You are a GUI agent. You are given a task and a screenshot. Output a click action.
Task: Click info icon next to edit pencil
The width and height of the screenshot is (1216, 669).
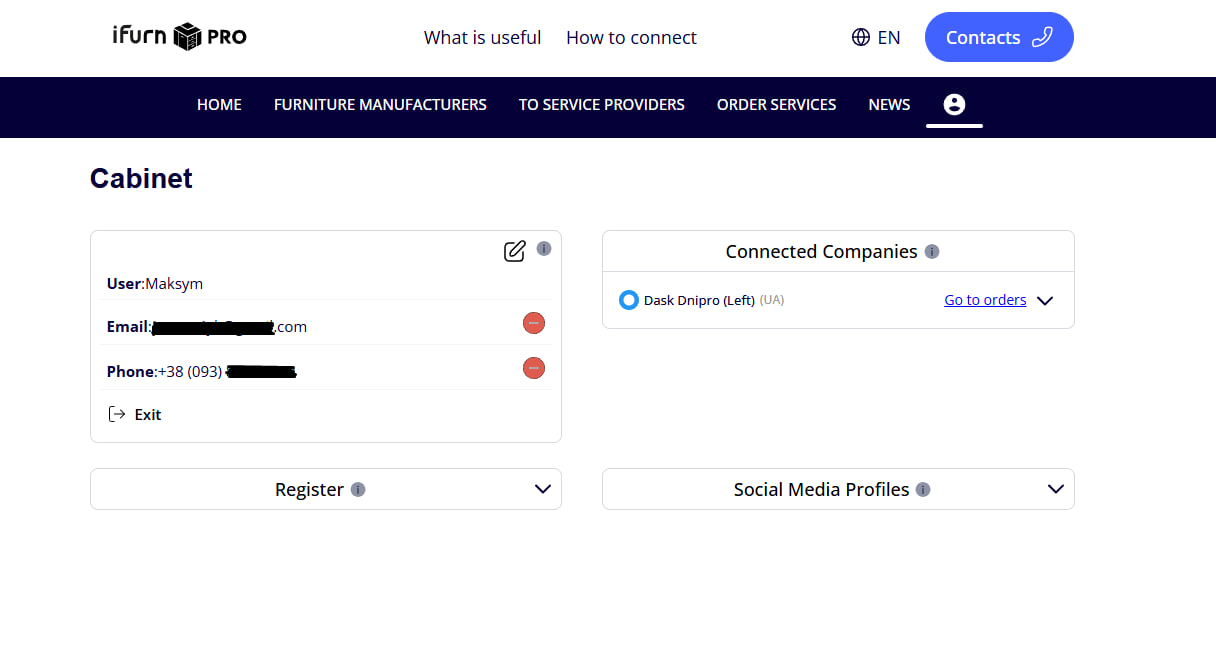(x=544, y=249)
